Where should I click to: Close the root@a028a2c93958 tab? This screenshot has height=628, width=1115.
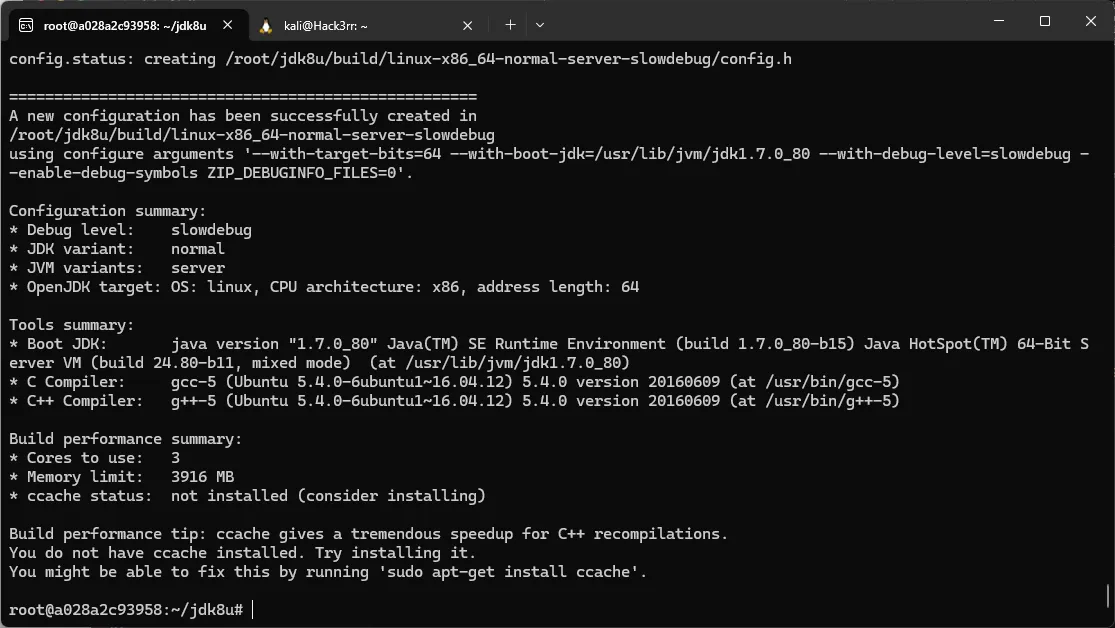(228, 25)
